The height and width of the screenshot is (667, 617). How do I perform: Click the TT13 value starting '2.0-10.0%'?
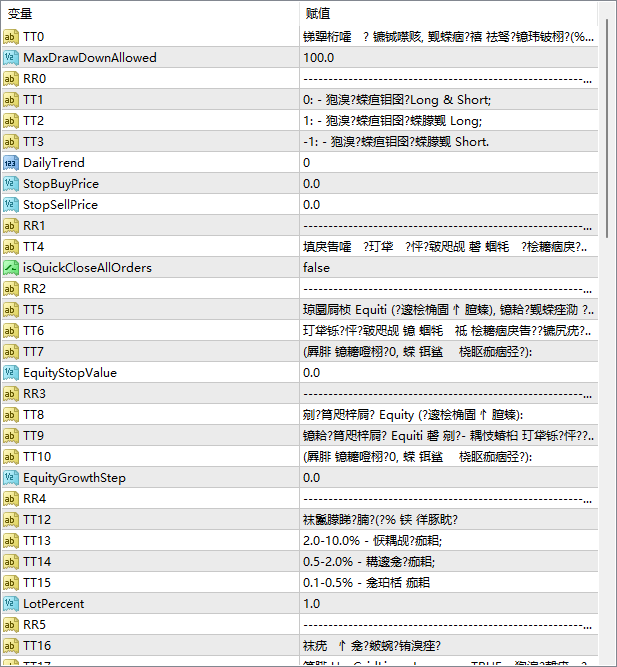[x=372, y=541]
